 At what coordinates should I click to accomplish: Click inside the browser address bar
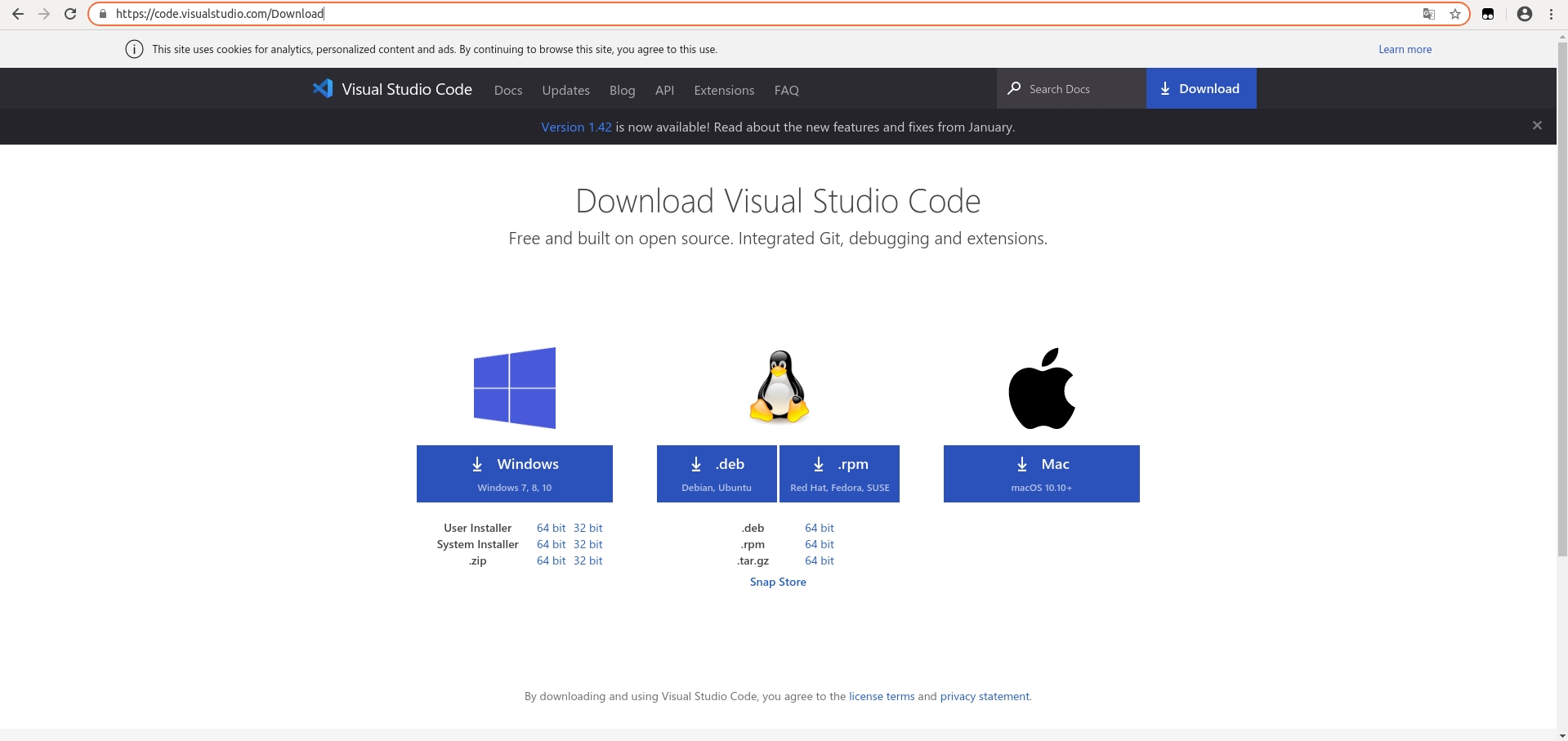(490, 14)
